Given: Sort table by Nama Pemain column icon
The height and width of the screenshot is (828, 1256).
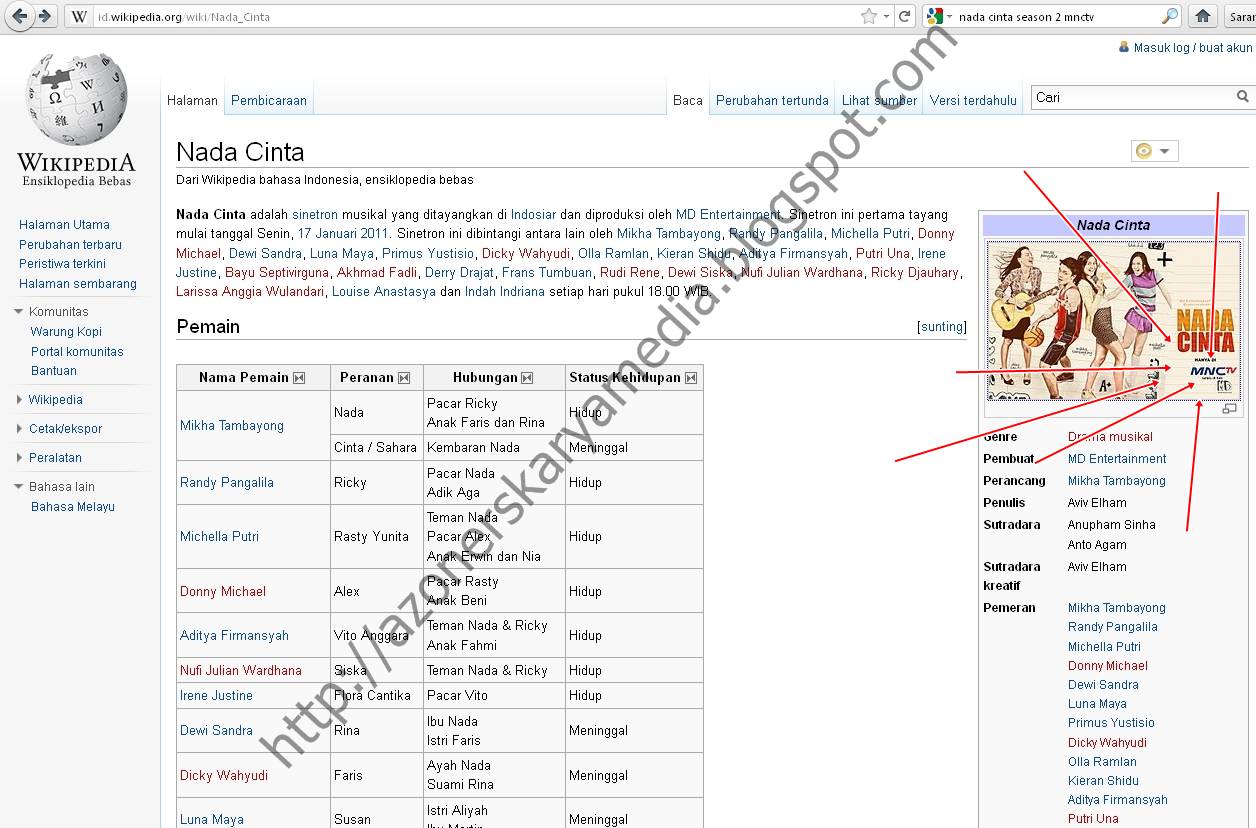Looking at the screenshot, I should 298,378.
